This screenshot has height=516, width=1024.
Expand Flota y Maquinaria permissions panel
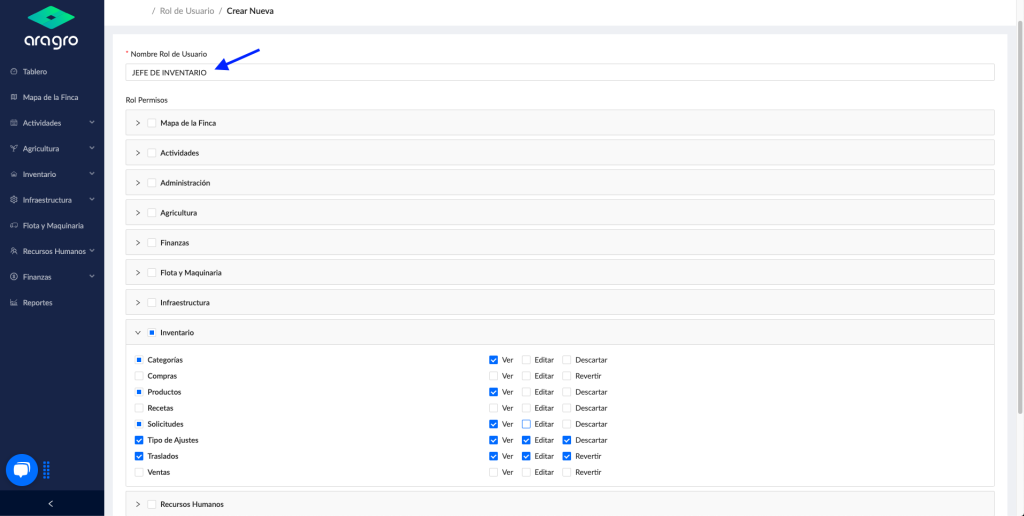click(138, 272)
